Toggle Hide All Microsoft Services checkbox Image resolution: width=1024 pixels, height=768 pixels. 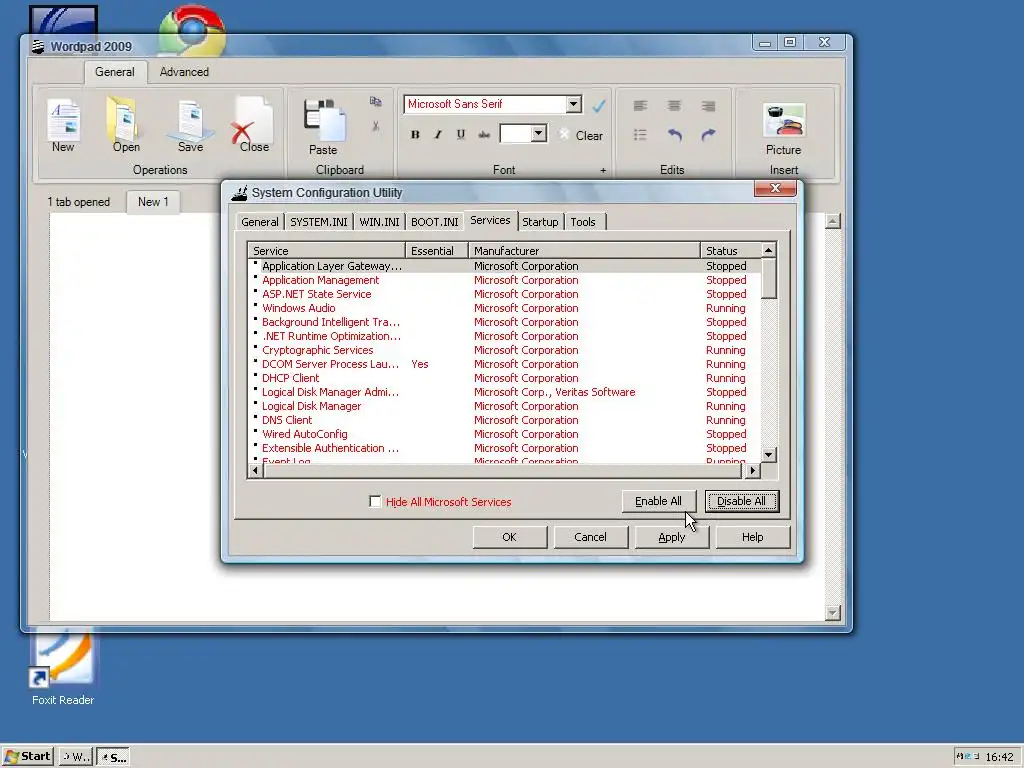375,502
